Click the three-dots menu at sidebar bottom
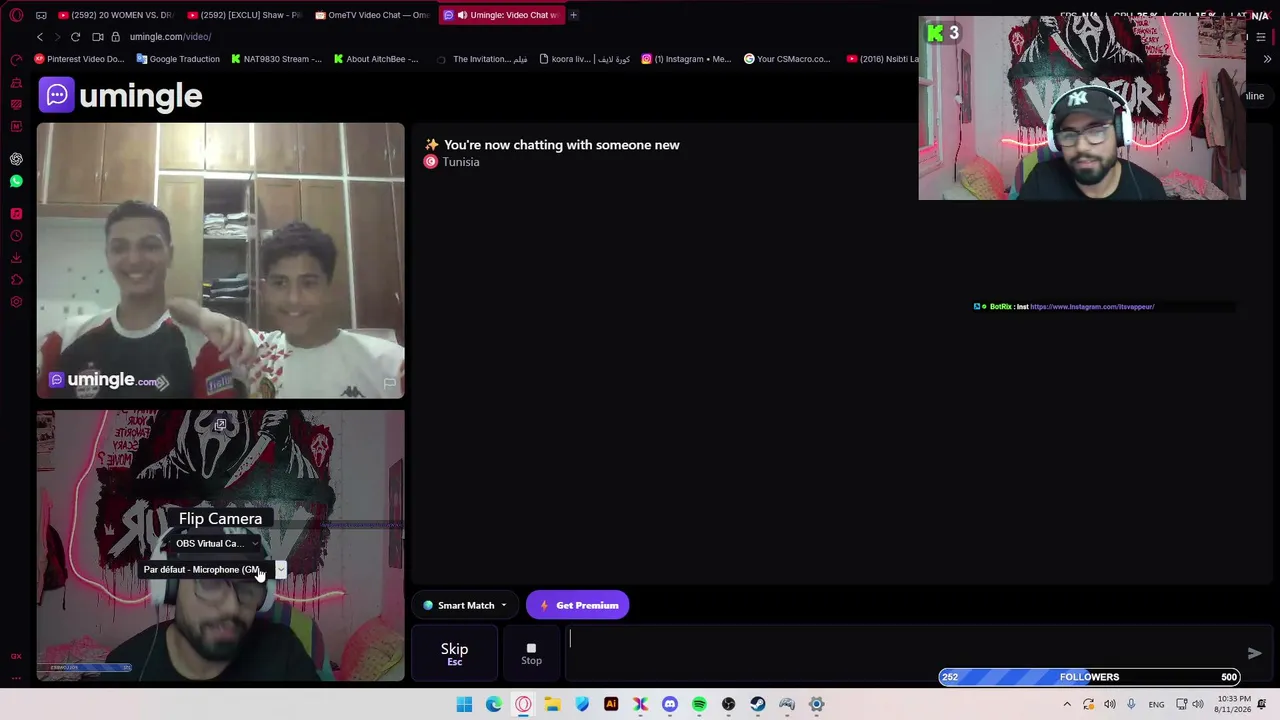This screenshot has width=1280, height=720. pos(16,678)
